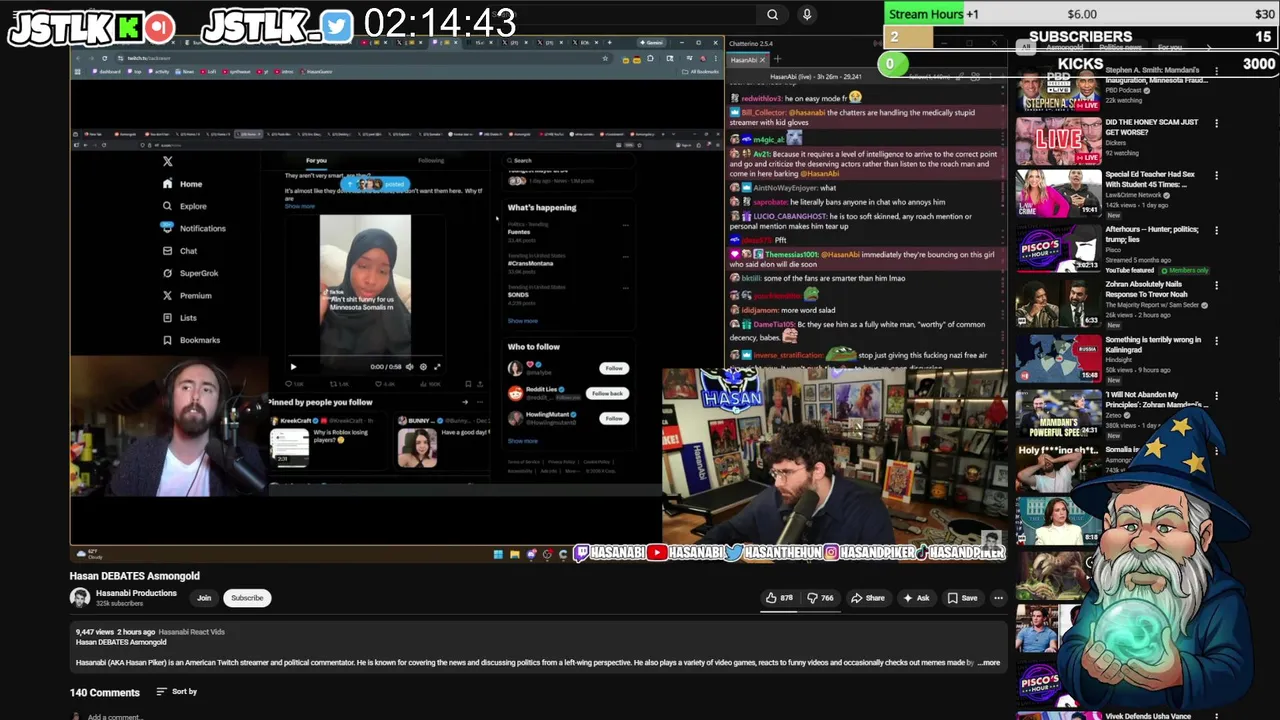
Task: Open the #CransMontana trending topic
Action: [531, 263]
